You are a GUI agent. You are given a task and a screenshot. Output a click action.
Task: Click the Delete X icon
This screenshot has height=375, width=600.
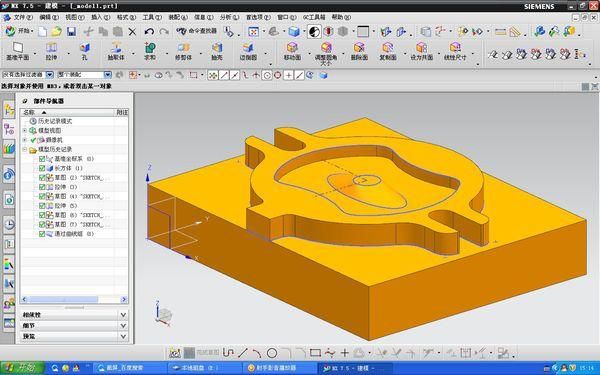point(132,32)
